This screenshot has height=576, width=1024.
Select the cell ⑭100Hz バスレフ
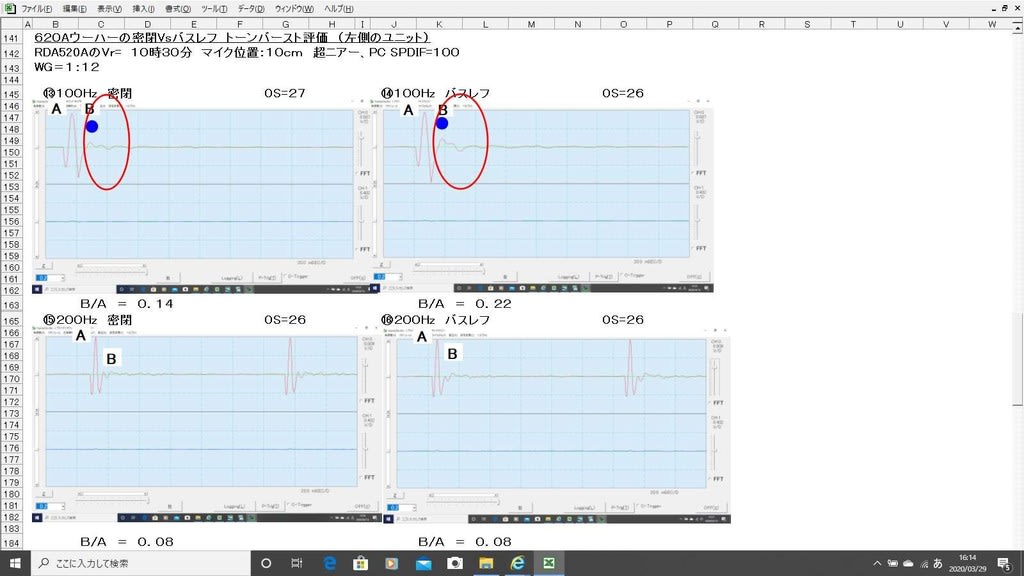[x=435, y=93]
